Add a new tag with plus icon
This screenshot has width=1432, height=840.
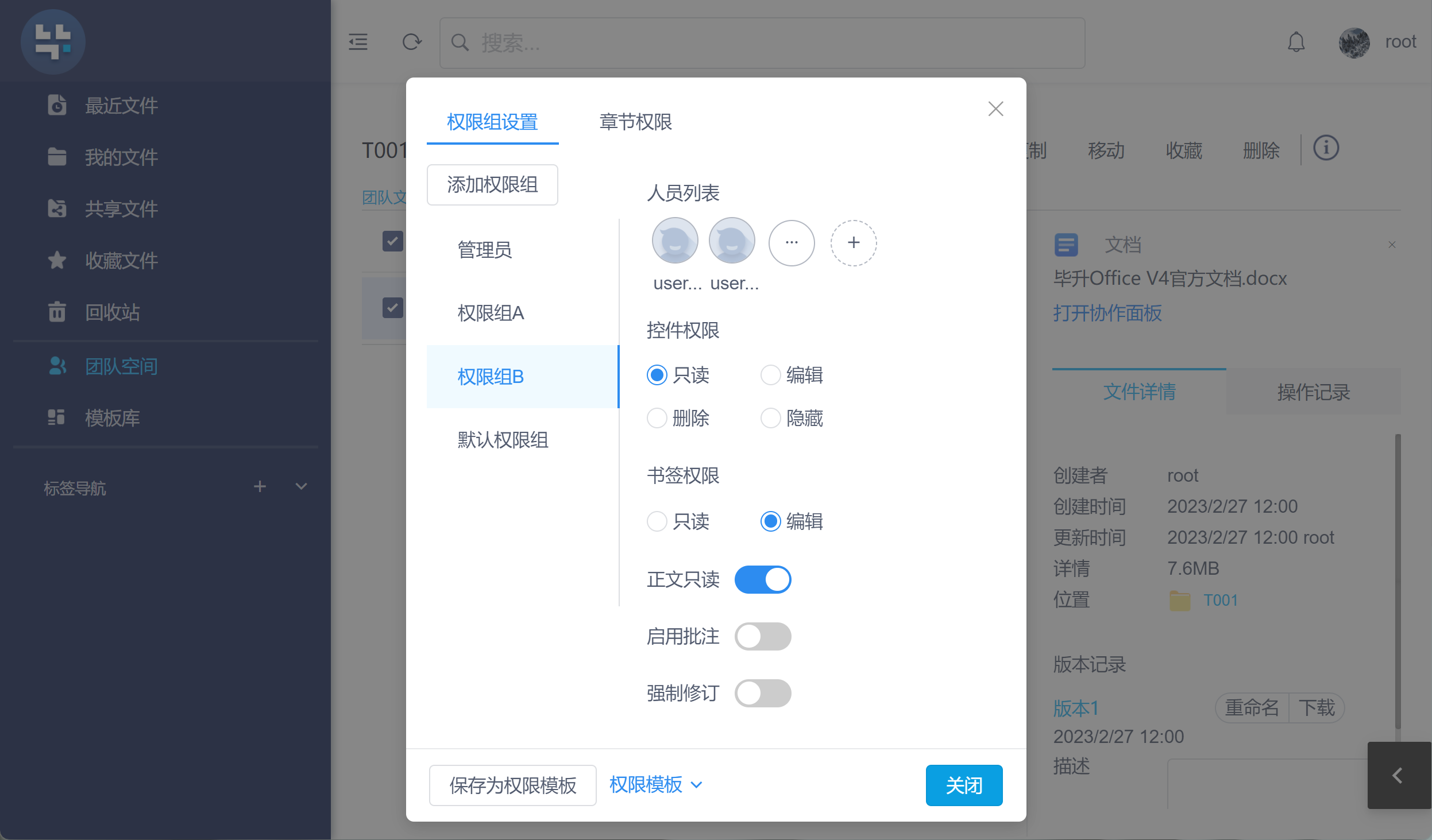tap(260, 487)
